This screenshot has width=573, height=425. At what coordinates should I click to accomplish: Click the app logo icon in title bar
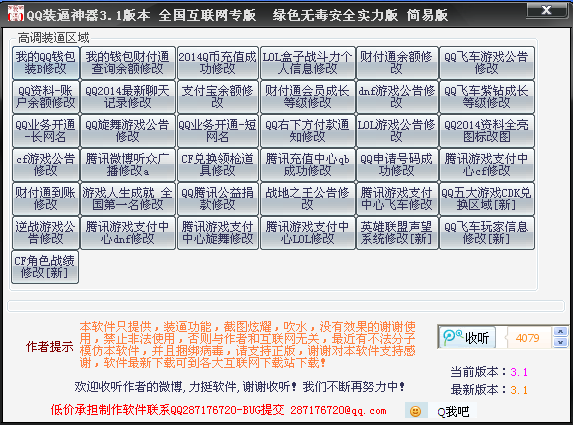pos(16,13)
